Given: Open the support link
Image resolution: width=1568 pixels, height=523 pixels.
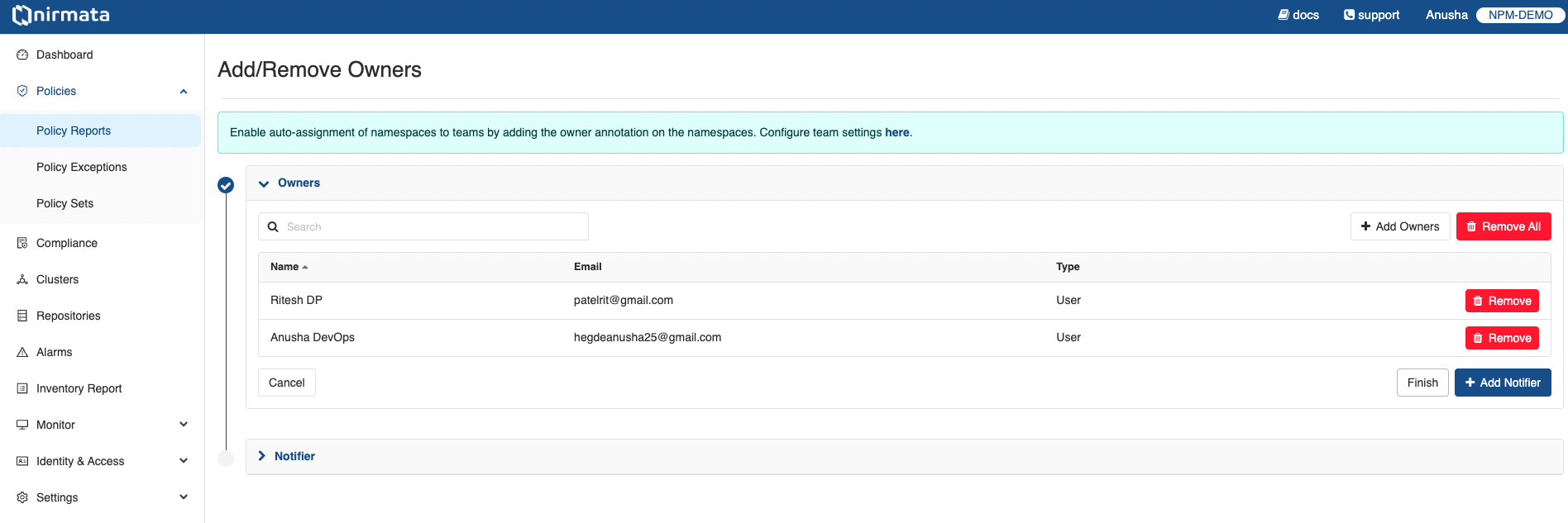Looking at the screenshot, I should tap(1371, 15).
